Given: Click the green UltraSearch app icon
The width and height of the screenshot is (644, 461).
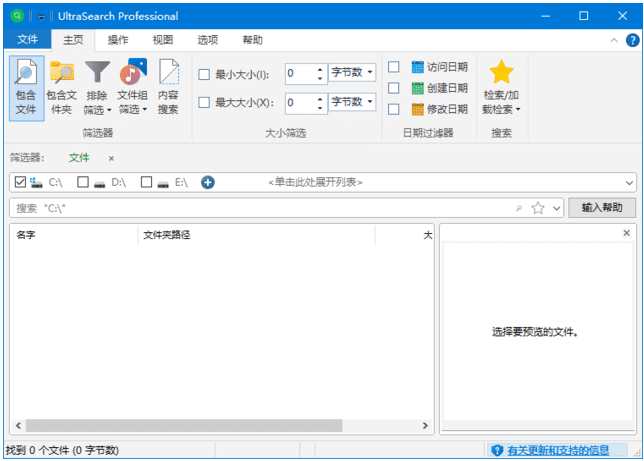Looking at the screenshot, I should coord(17,16).
